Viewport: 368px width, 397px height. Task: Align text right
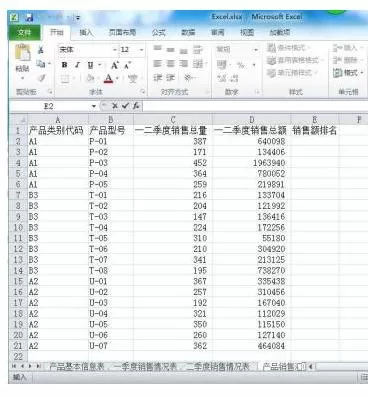pos(184,64)
